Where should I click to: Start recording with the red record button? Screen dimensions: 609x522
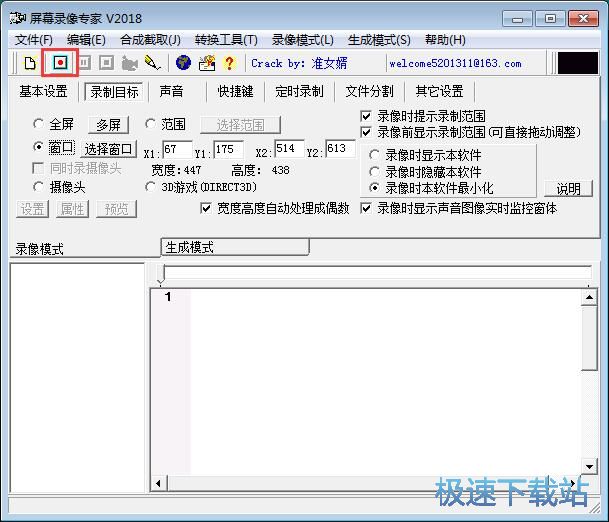(x=60, y=63)
